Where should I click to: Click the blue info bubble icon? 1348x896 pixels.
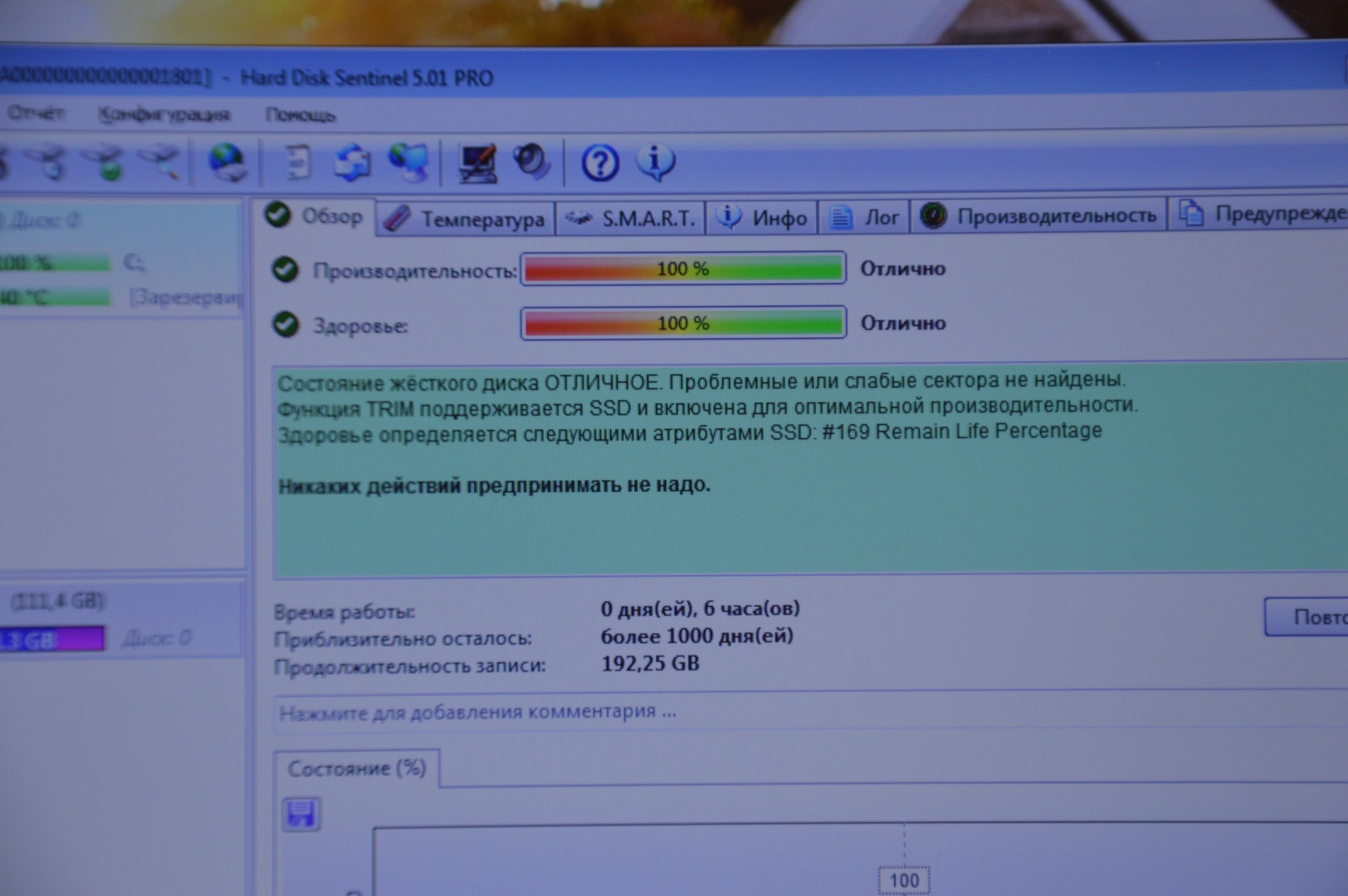coord(656,162)
